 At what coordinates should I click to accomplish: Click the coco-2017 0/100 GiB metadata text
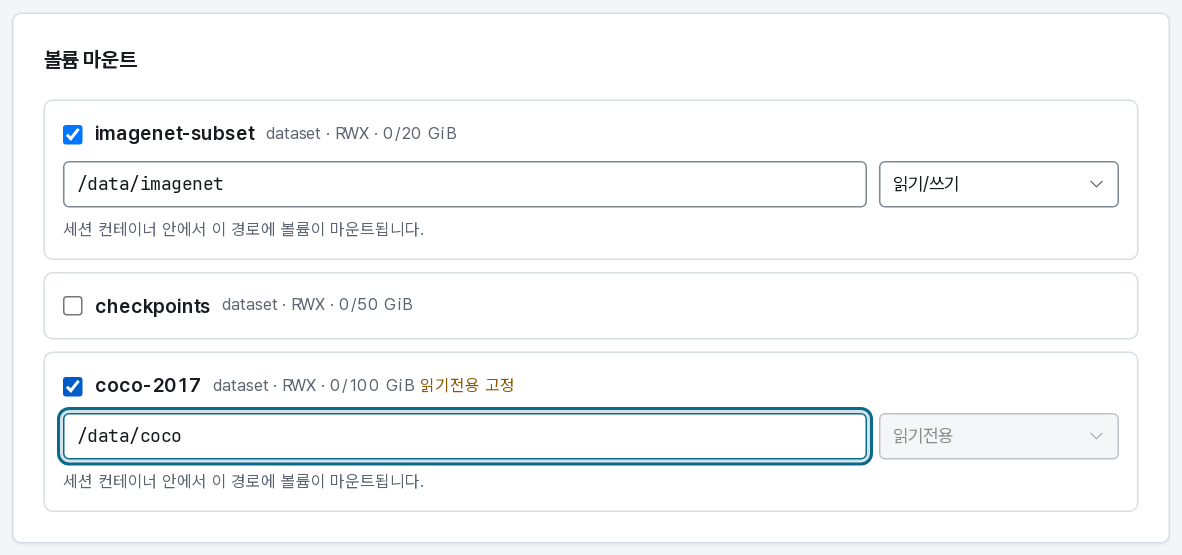click(314, 385)
